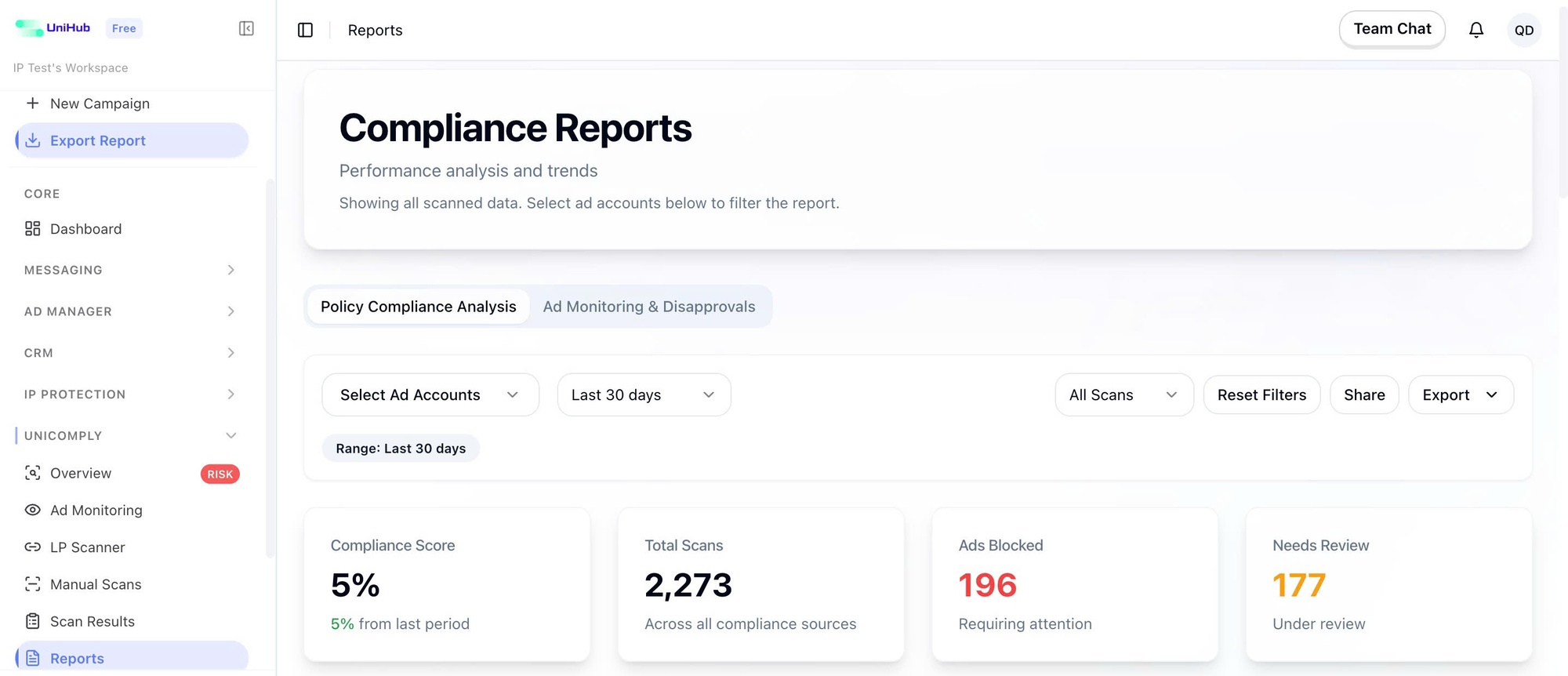Open the Select Ad Accounts dropdown
Viewport: 1568px width, 676px height.
pos(430,395)
